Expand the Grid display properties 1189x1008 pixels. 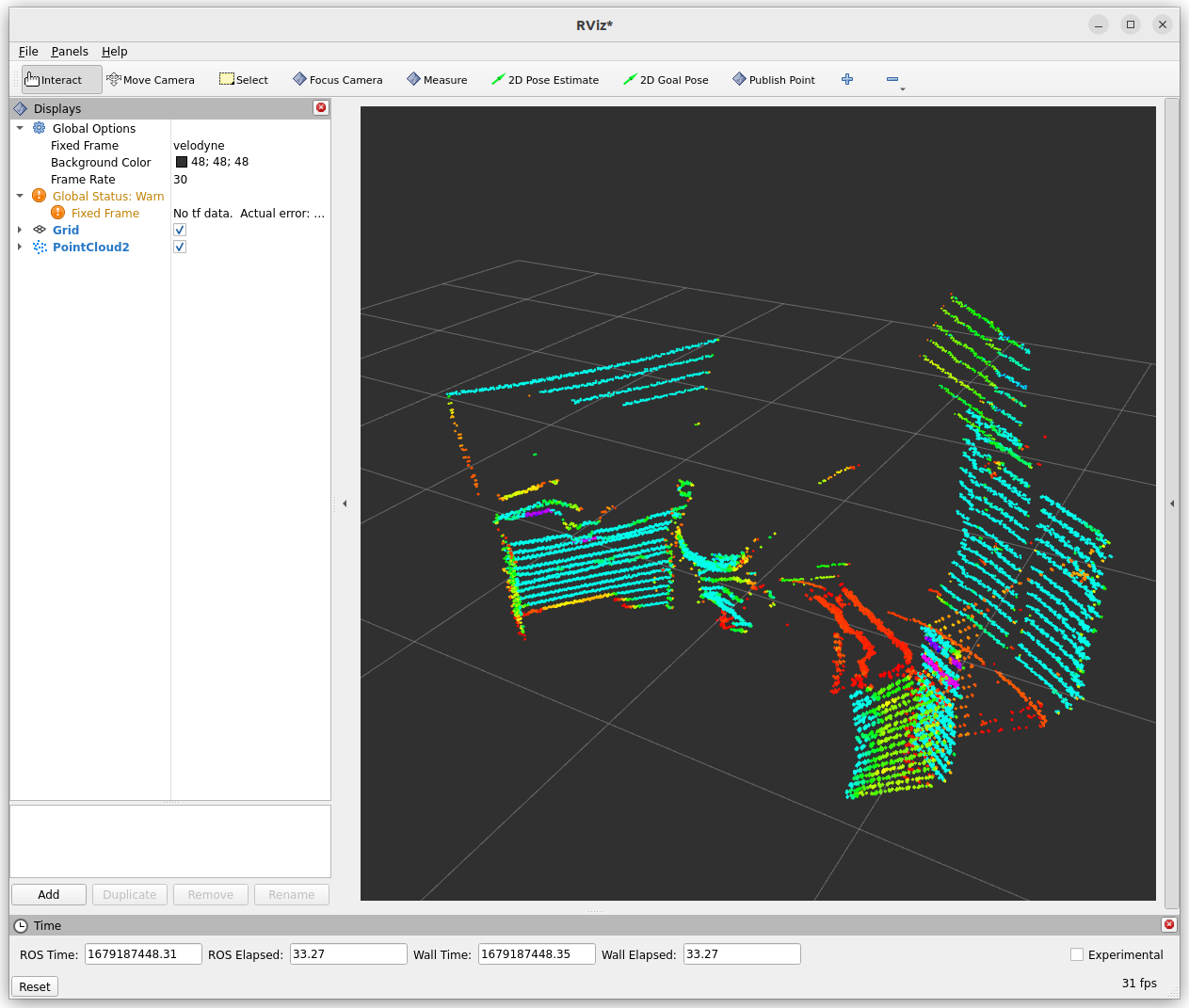pyautogui.click(x=20, y=231)
